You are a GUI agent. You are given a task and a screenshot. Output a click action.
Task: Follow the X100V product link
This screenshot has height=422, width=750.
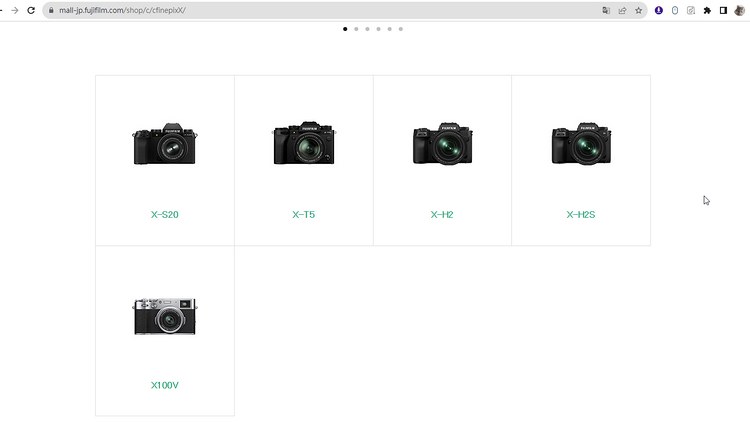coord(165,385)
